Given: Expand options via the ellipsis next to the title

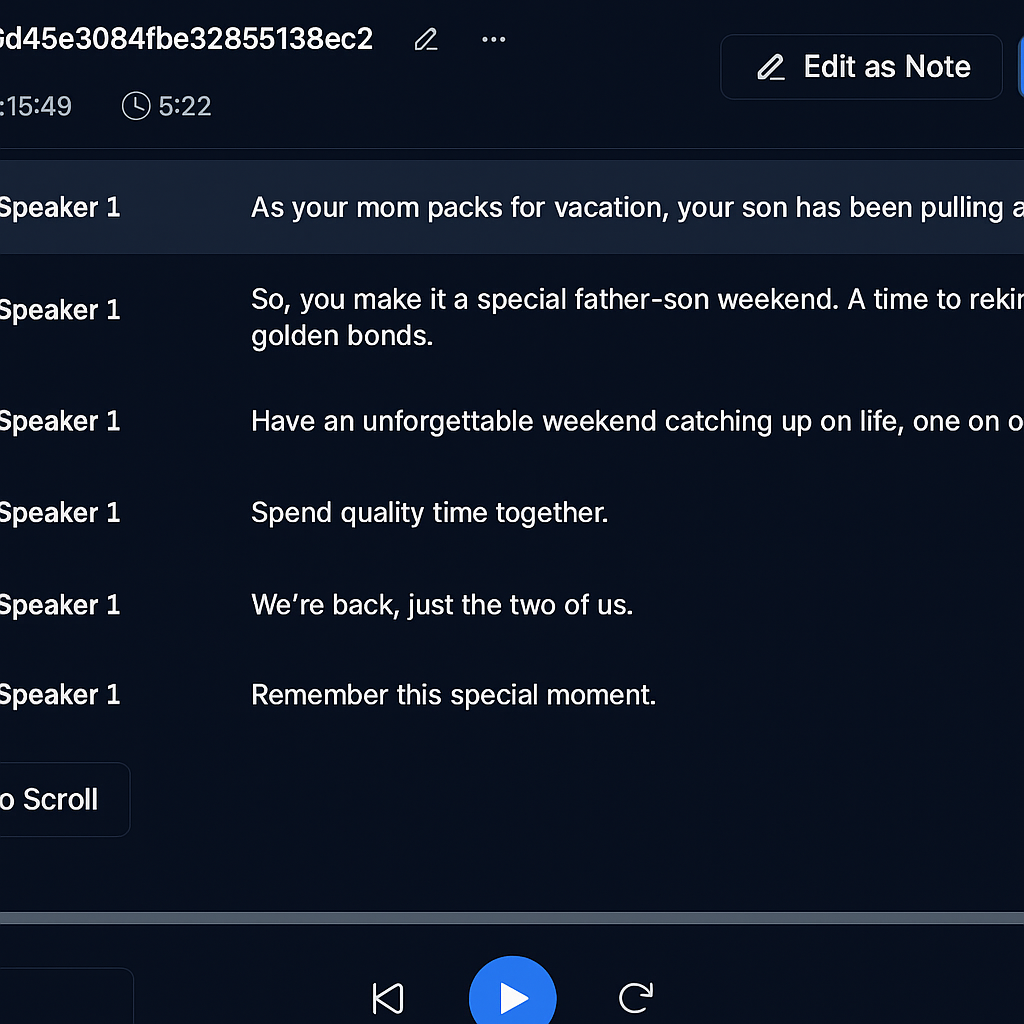Looking at the screenshot, I should [493, 39].
